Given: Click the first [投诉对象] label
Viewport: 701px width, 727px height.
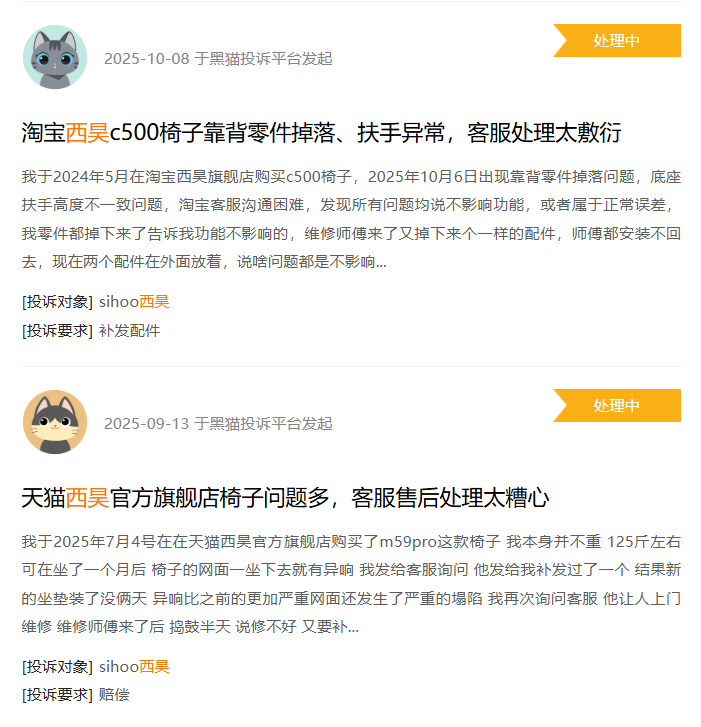Looking at the screenshot, I should coord(57,302).
